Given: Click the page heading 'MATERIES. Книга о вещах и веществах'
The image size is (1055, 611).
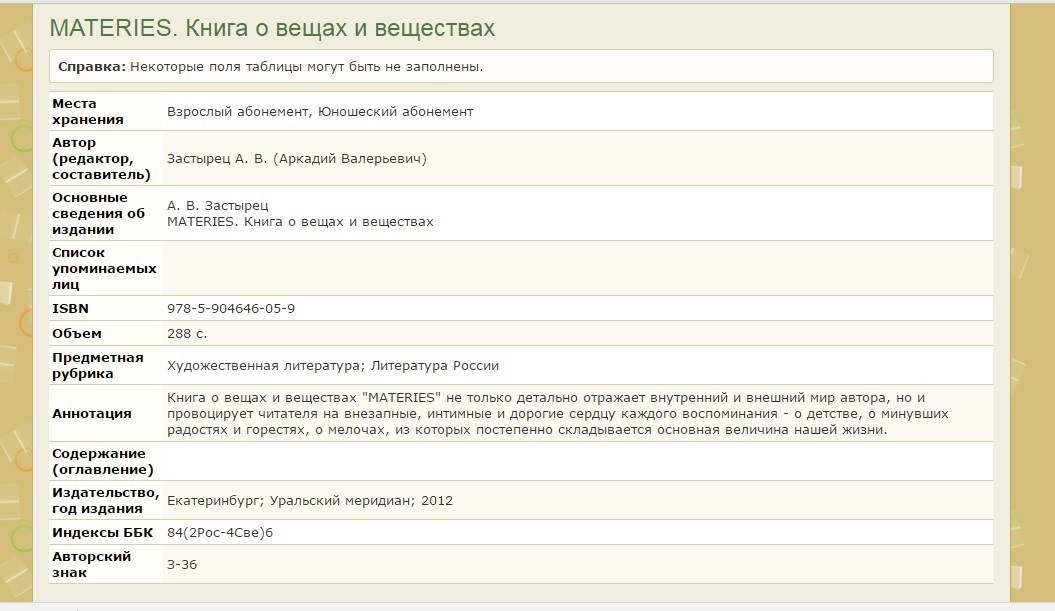Looking at the screenshot, I should [272, 28].
